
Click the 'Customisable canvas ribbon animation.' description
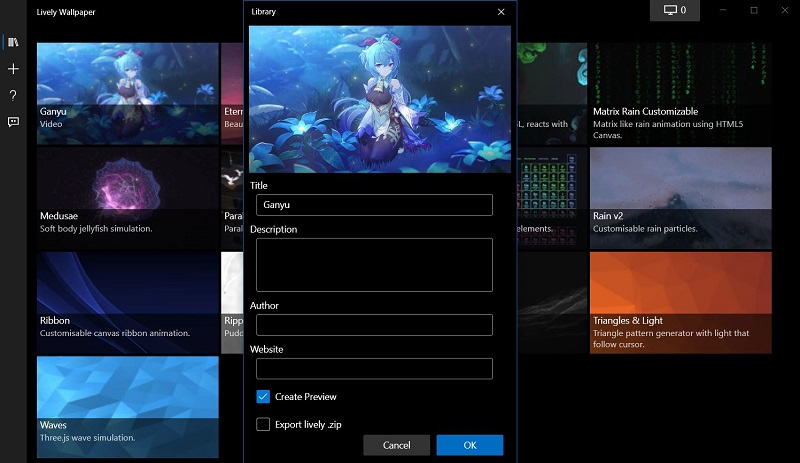115,333
